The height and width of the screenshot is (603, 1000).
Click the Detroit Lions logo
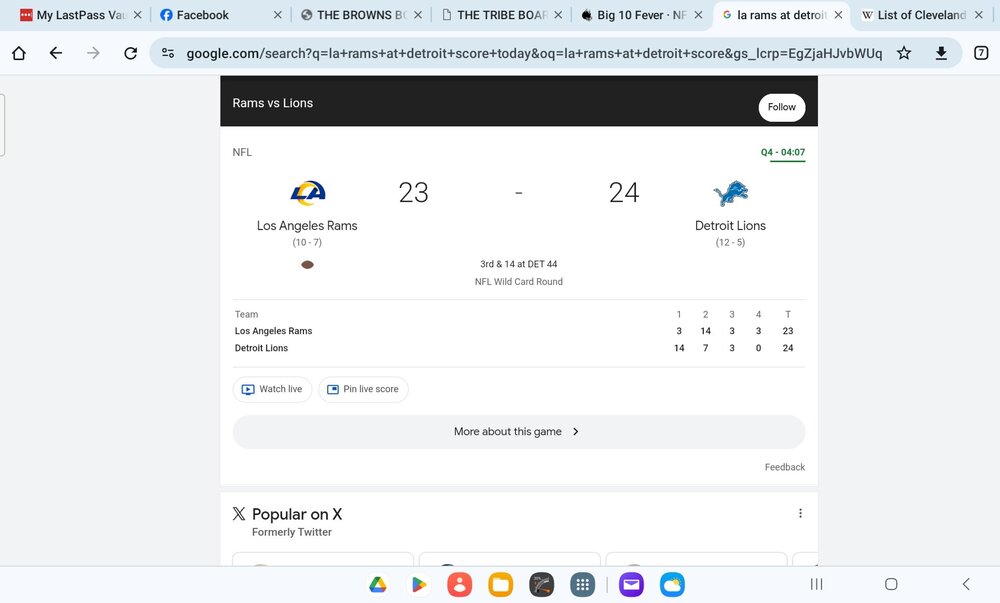coord(730,193)
